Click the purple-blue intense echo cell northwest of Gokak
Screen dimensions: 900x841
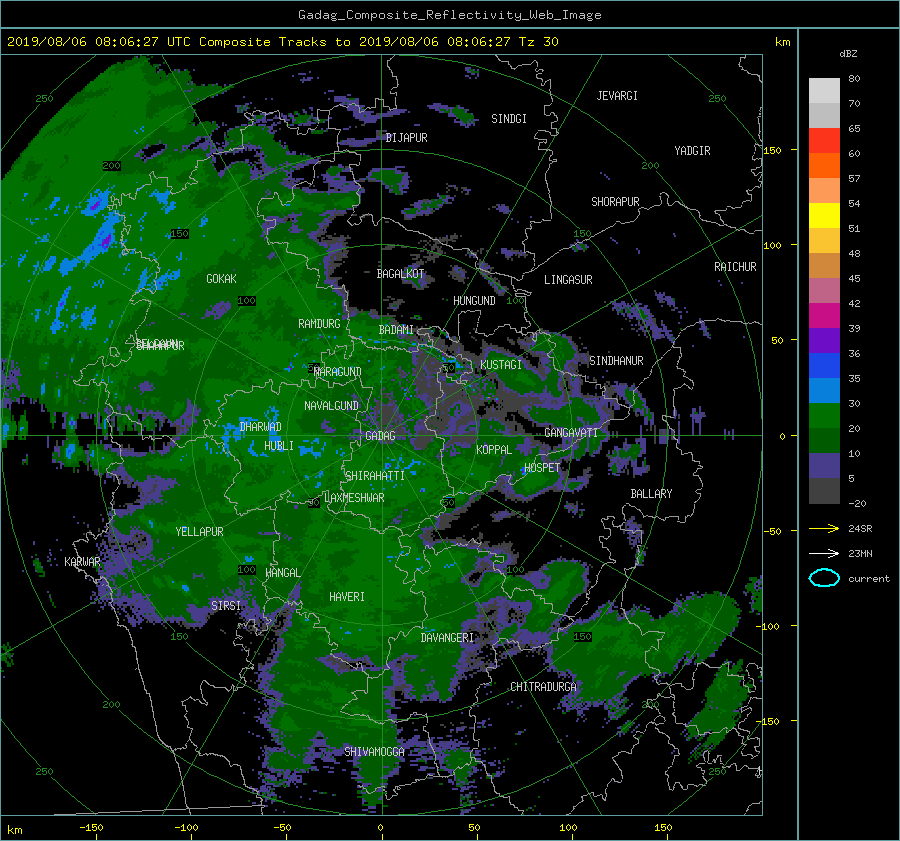coord(104,241)
